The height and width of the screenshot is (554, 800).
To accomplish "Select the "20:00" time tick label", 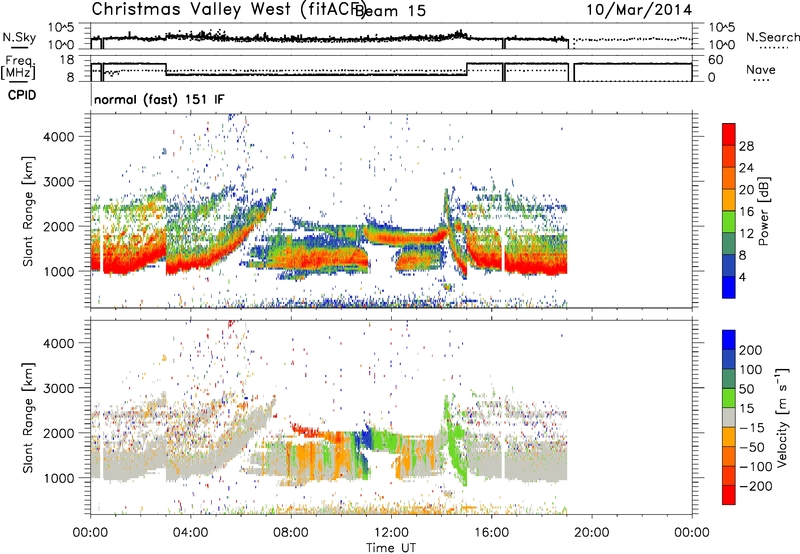I will [591, 533].
